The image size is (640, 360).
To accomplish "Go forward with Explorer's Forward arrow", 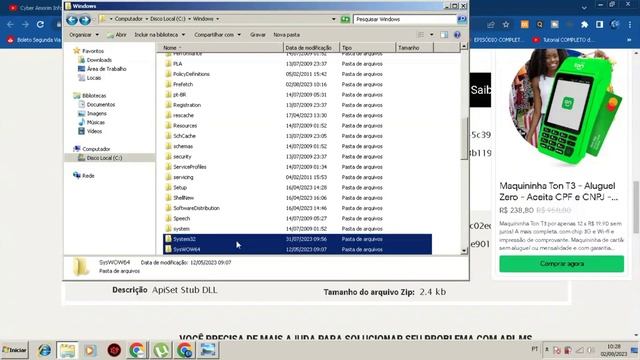I will click(84, 19).
